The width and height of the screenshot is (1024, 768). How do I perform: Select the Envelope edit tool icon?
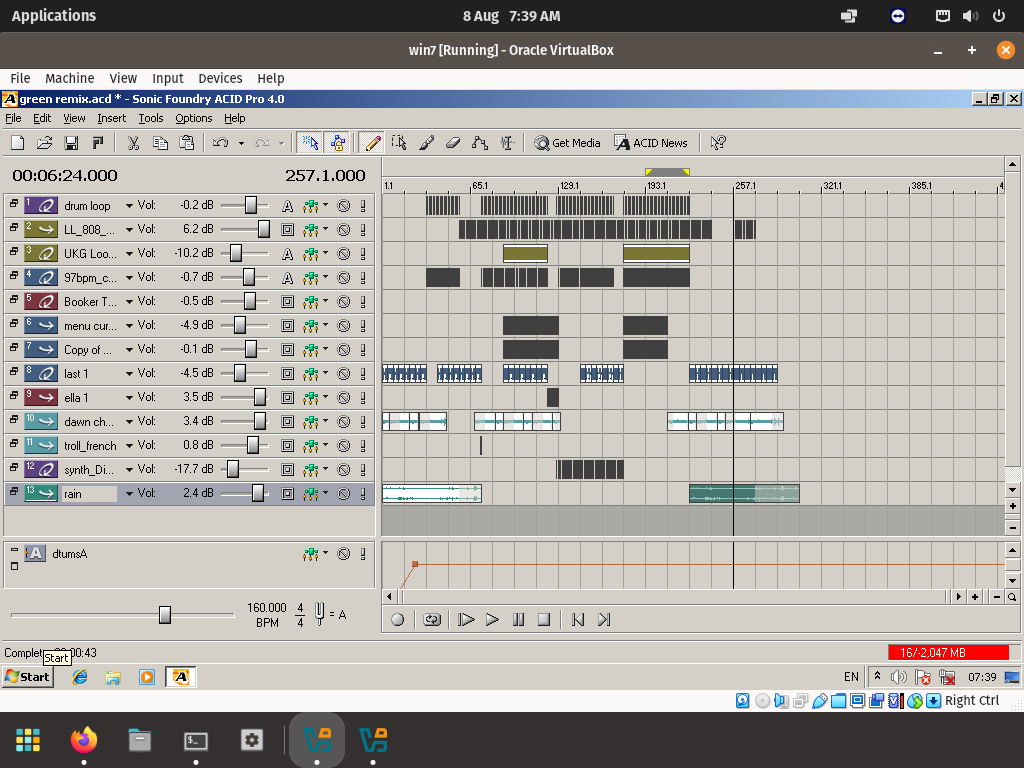point(480,142)
